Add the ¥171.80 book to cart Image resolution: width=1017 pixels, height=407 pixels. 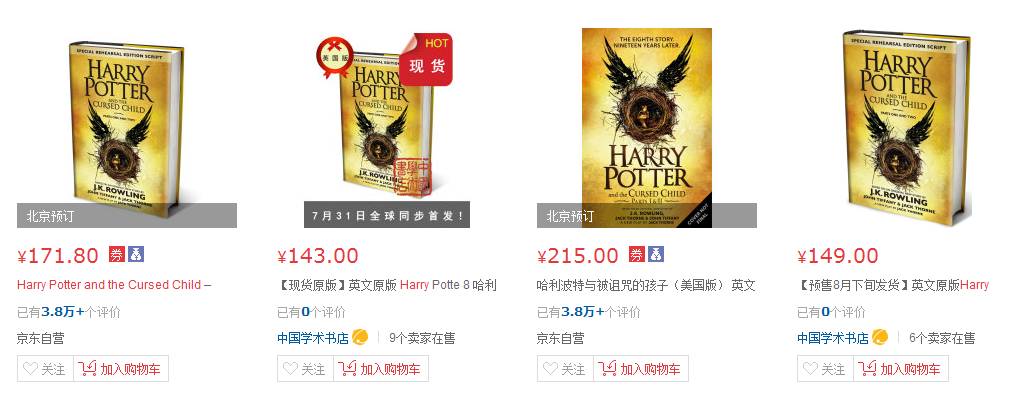coord(121,369)
